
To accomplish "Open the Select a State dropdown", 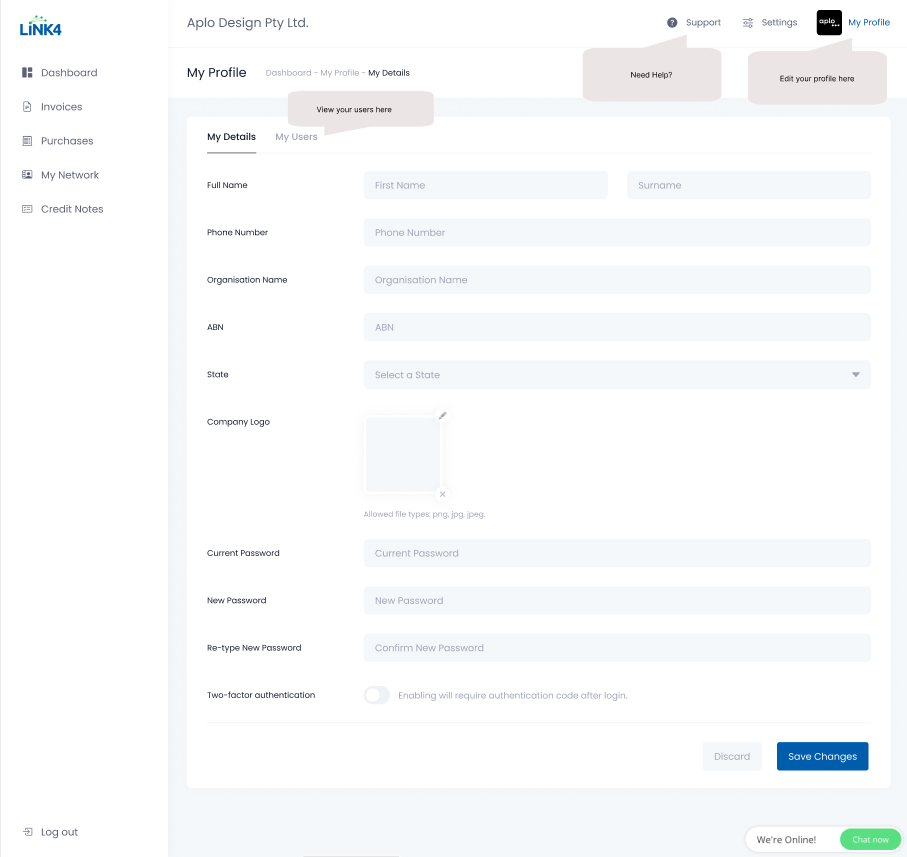I will click(617, 375).
